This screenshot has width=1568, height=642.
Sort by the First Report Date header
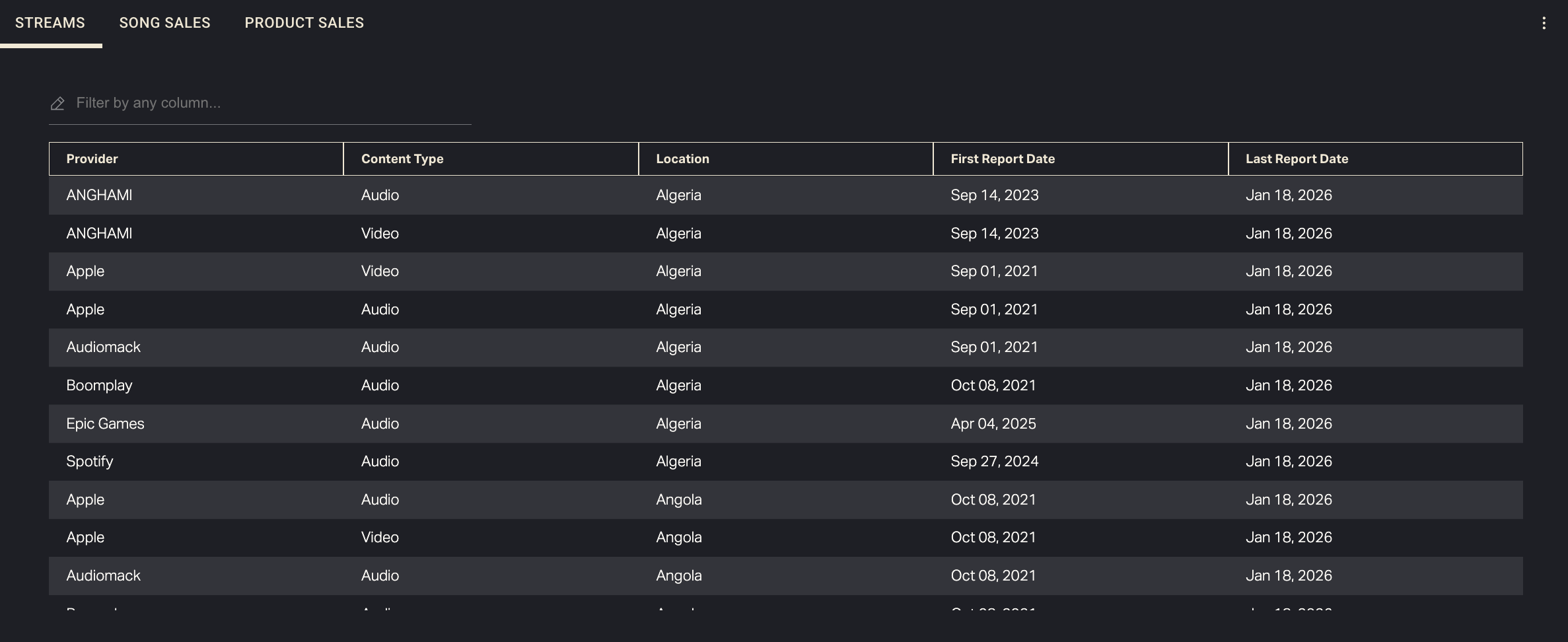pos(1002,159)
